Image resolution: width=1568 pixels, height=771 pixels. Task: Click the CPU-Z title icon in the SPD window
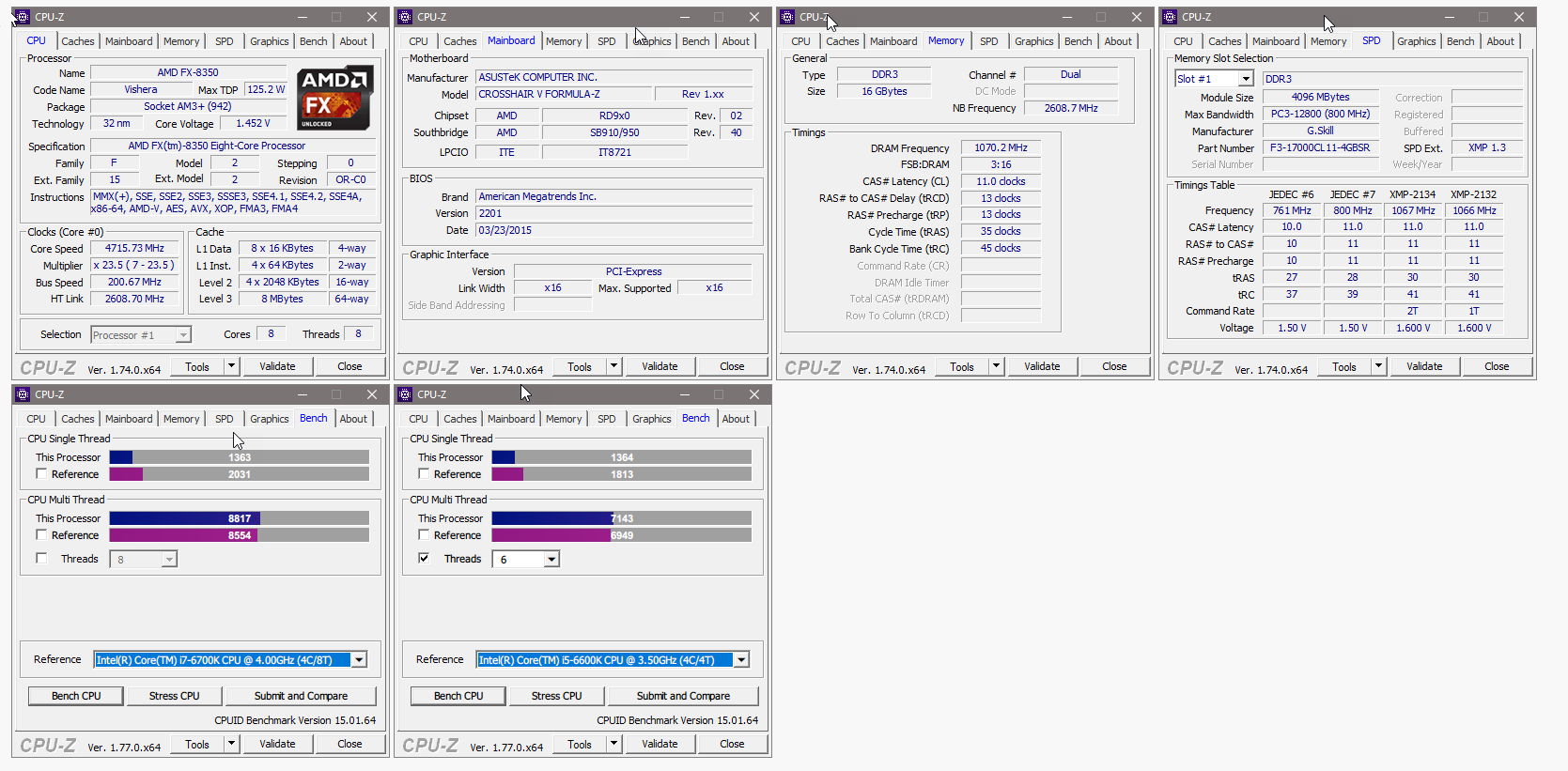point(1170,17)
